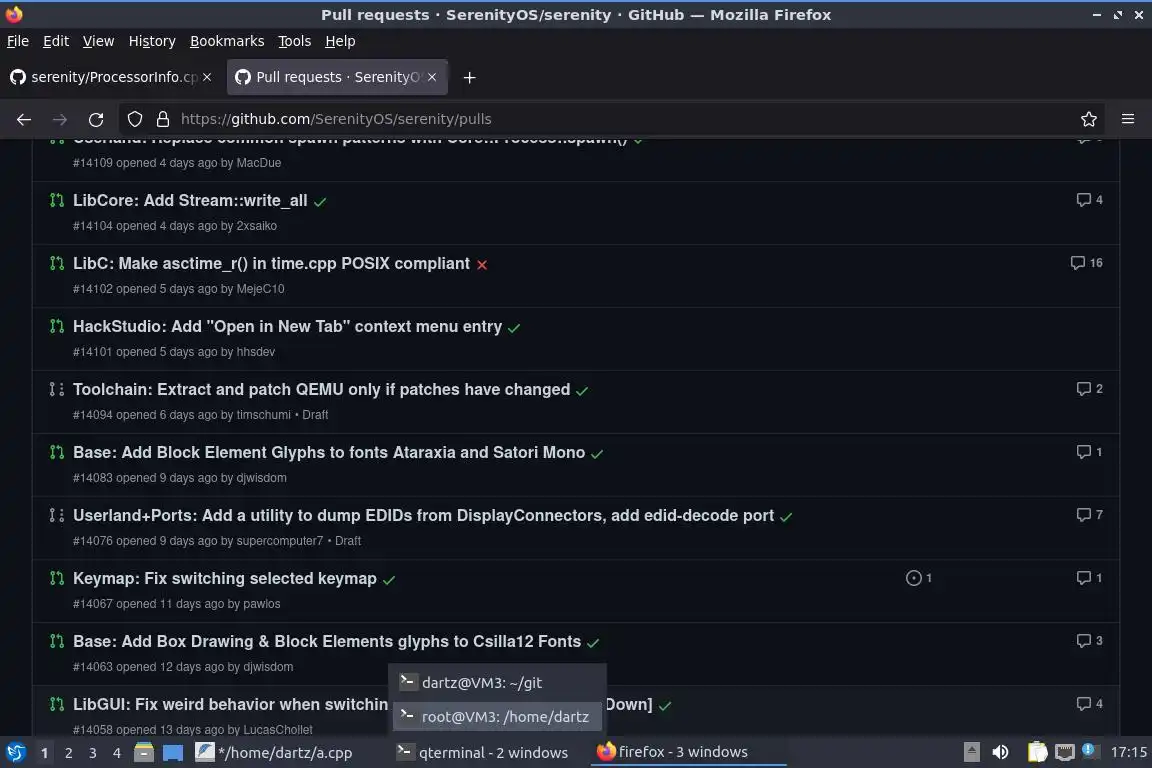Click the shield tracking protection icon
The width and height of the screenshot is (1152, 768).
point(134,119)
